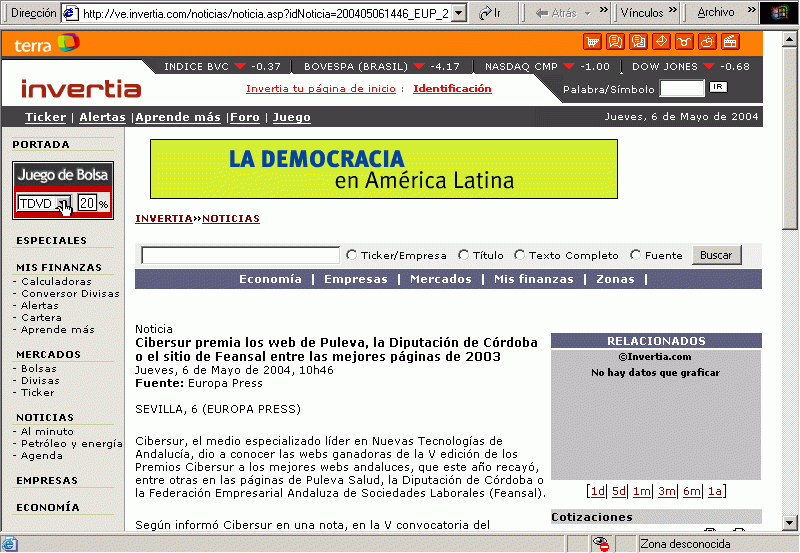Open the Aprende más top nav link
800x553 pixels.
coord(178,117)
